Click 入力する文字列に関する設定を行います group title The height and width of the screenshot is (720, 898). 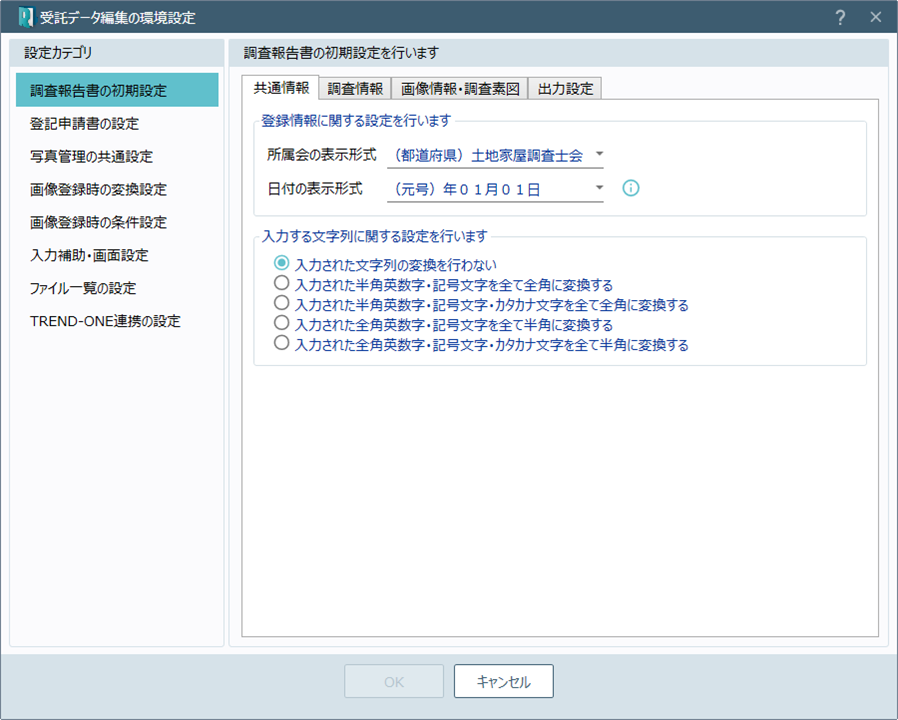point(375,236)
